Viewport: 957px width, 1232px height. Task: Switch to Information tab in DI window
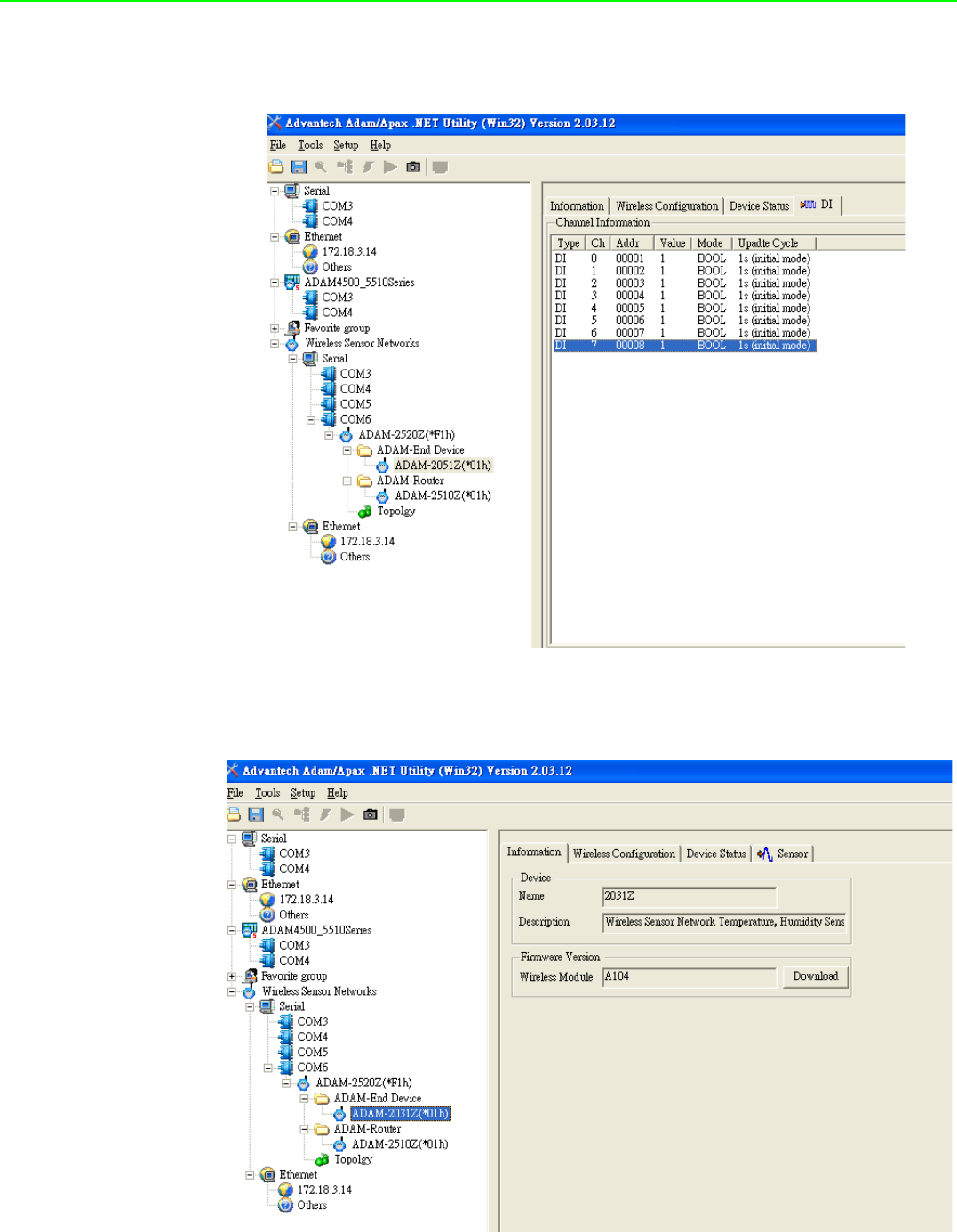tap(577, 206)
